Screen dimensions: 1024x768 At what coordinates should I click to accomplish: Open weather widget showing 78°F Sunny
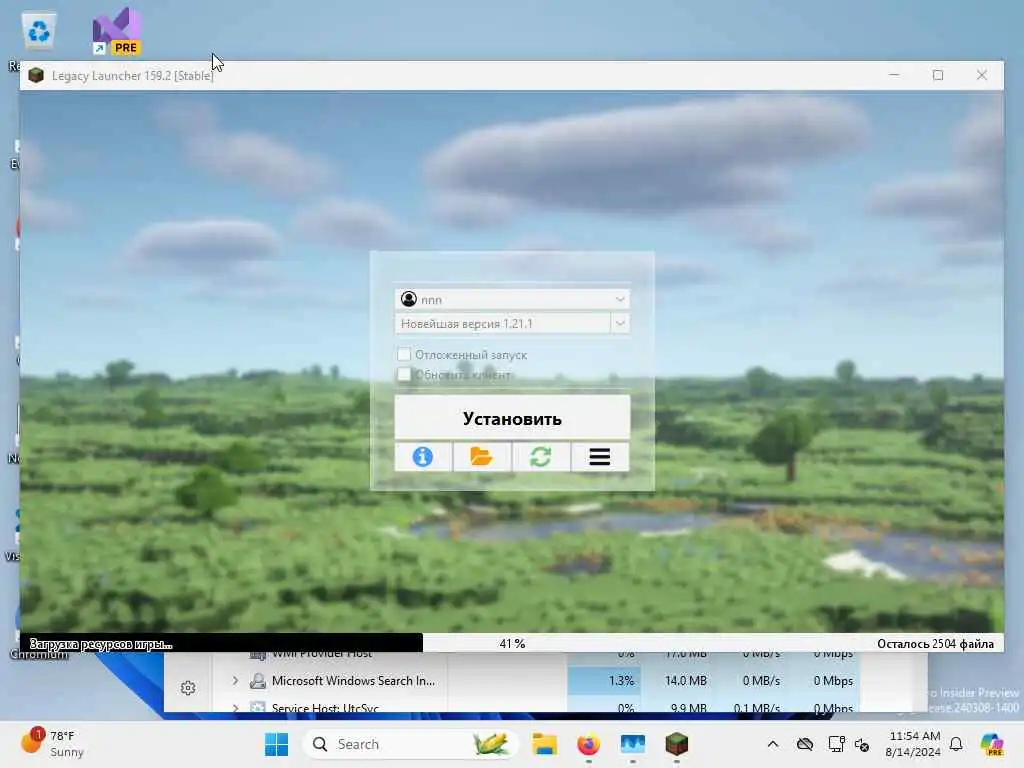(x=52, y=743)
